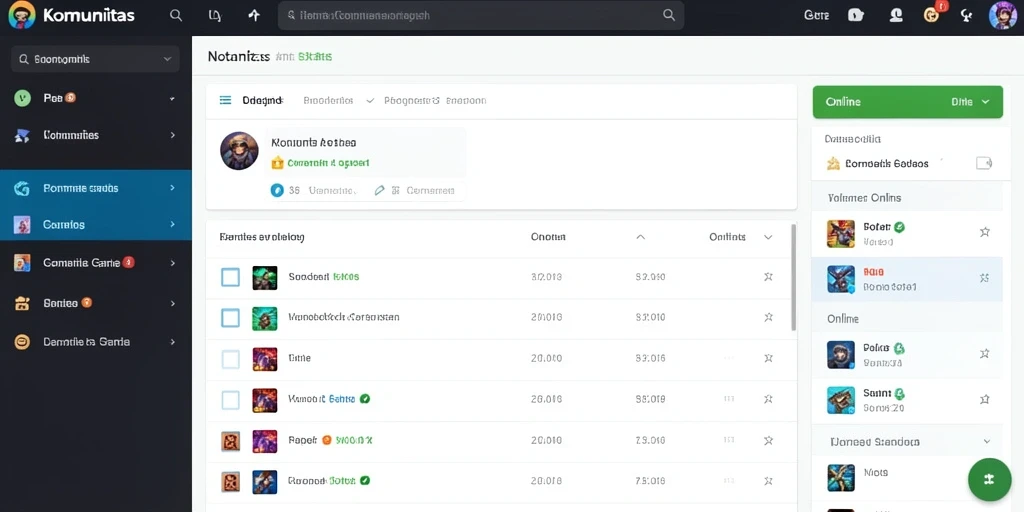Expand the Comantia Game sidebar item chevron
This screenshot has height=512, width=1024.
(x=172, y=263)
